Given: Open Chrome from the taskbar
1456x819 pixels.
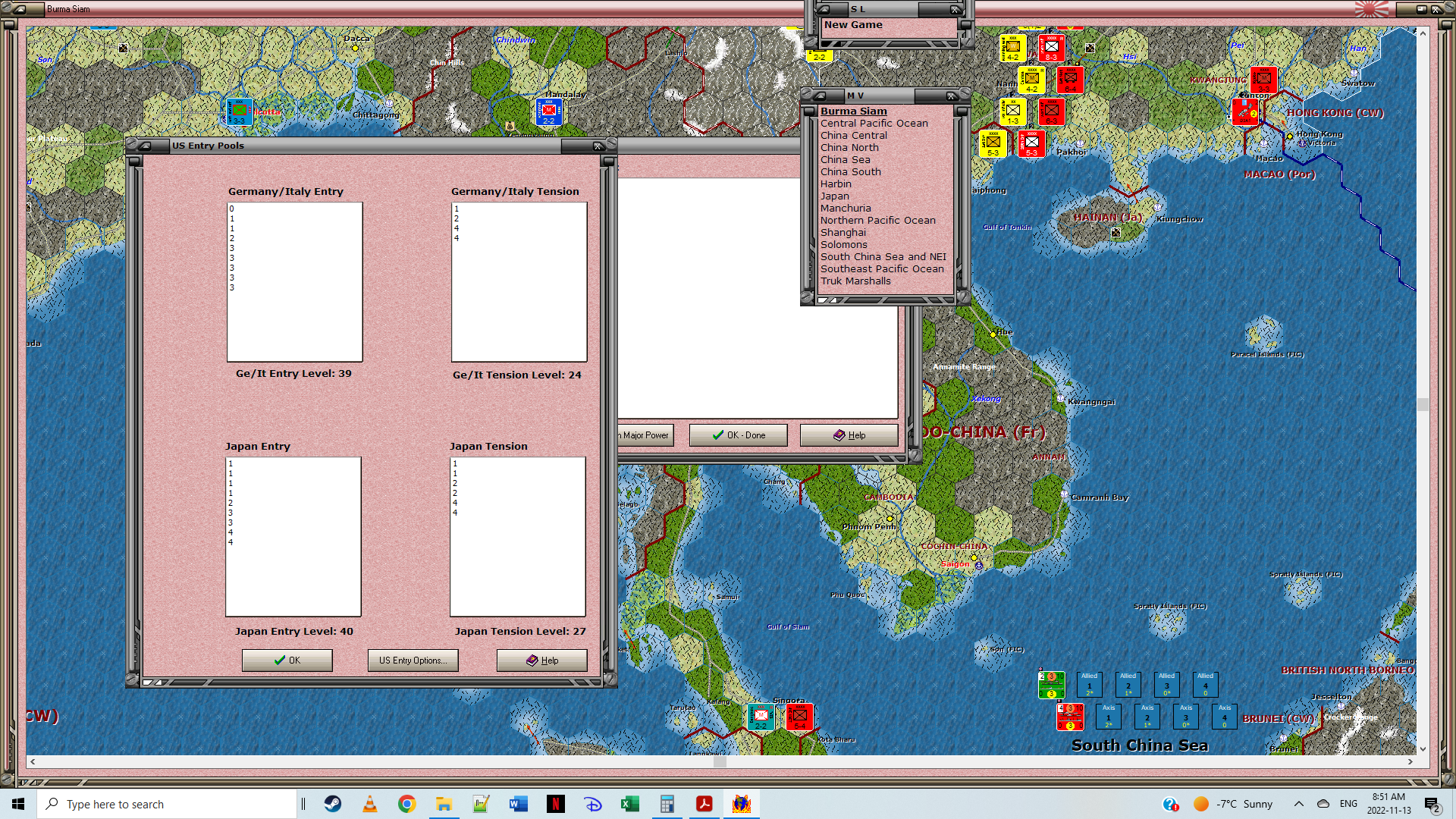Looking at the screenshot, I should (407, 804).
